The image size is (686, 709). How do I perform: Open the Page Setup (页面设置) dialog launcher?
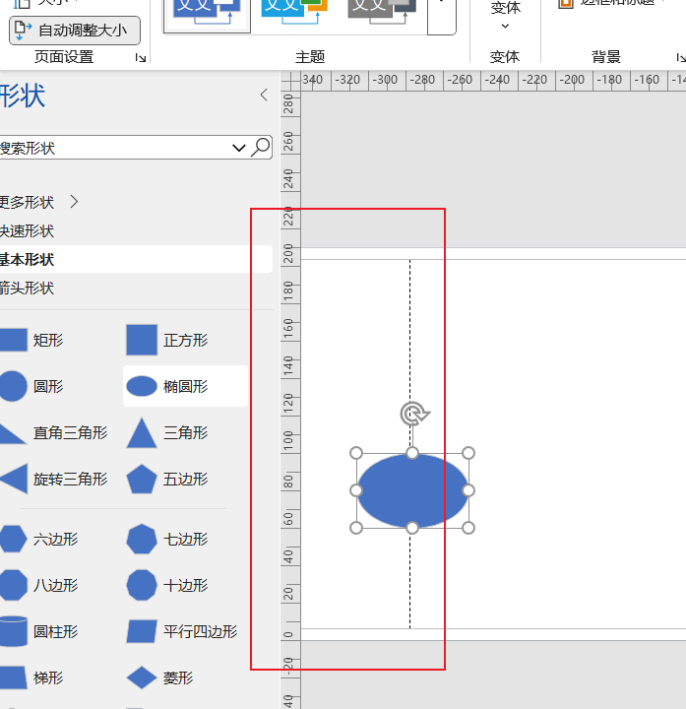[x=141, y=57]
